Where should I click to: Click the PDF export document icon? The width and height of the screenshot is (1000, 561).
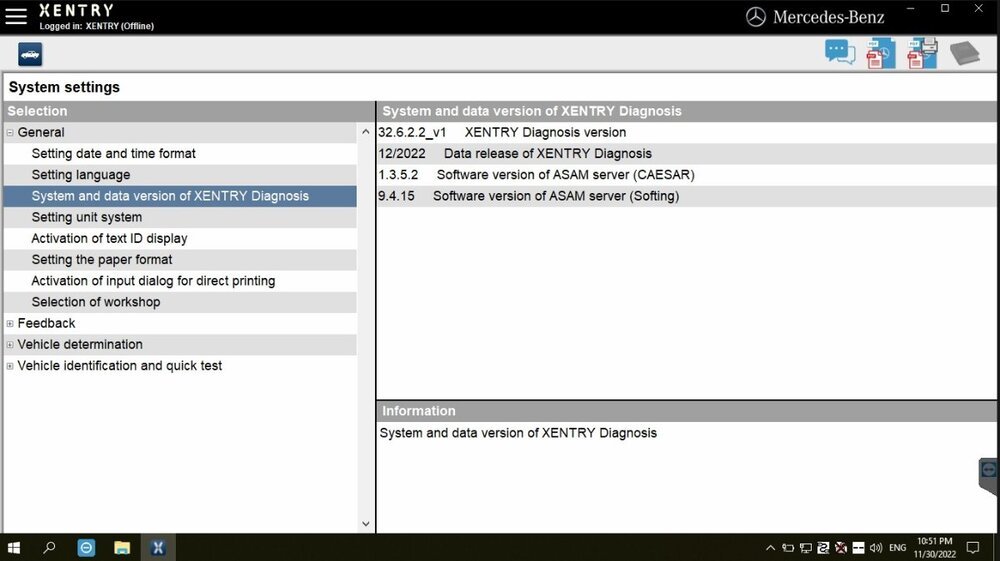[x=880, y=53]
